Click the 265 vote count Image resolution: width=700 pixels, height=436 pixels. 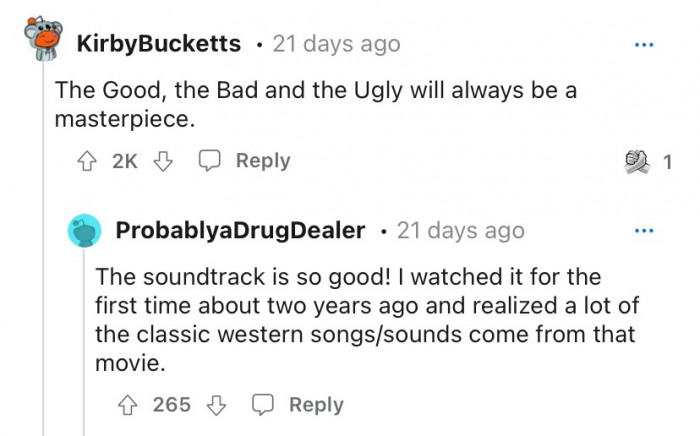coord(172,405)
